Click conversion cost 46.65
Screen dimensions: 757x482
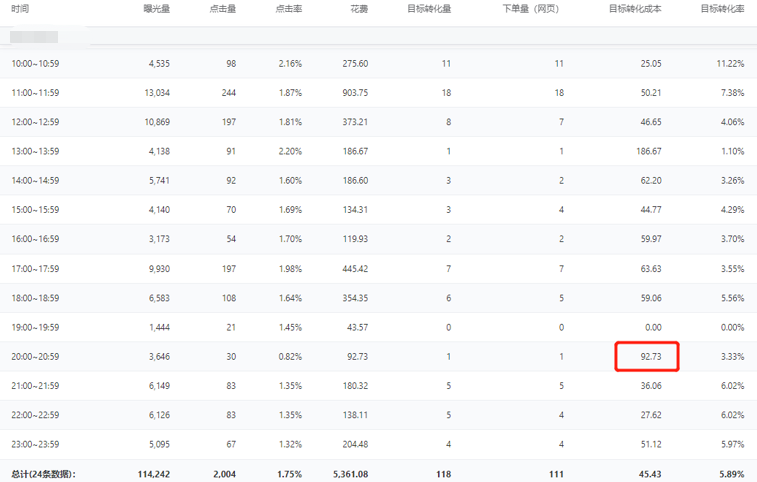pyautogui.click(x=651, y=122)
